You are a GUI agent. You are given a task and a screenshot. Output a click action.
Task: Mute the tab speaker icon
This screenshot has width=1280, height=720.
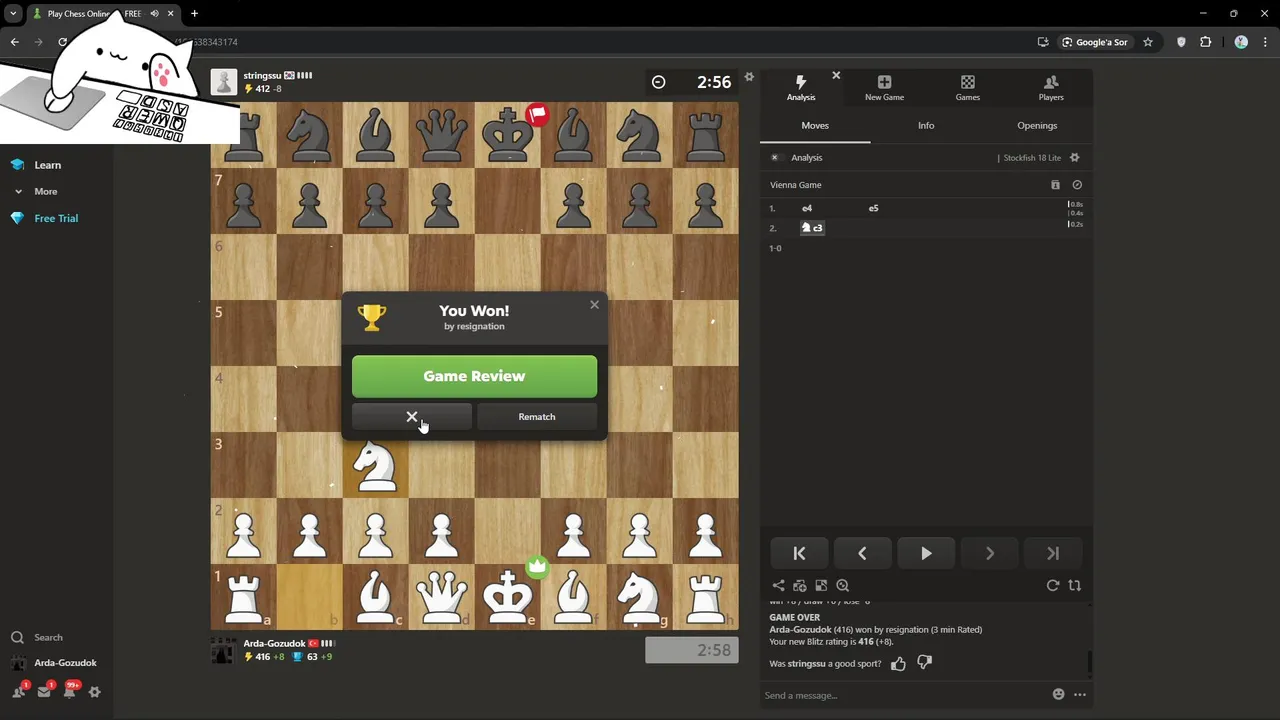[154, 14]
